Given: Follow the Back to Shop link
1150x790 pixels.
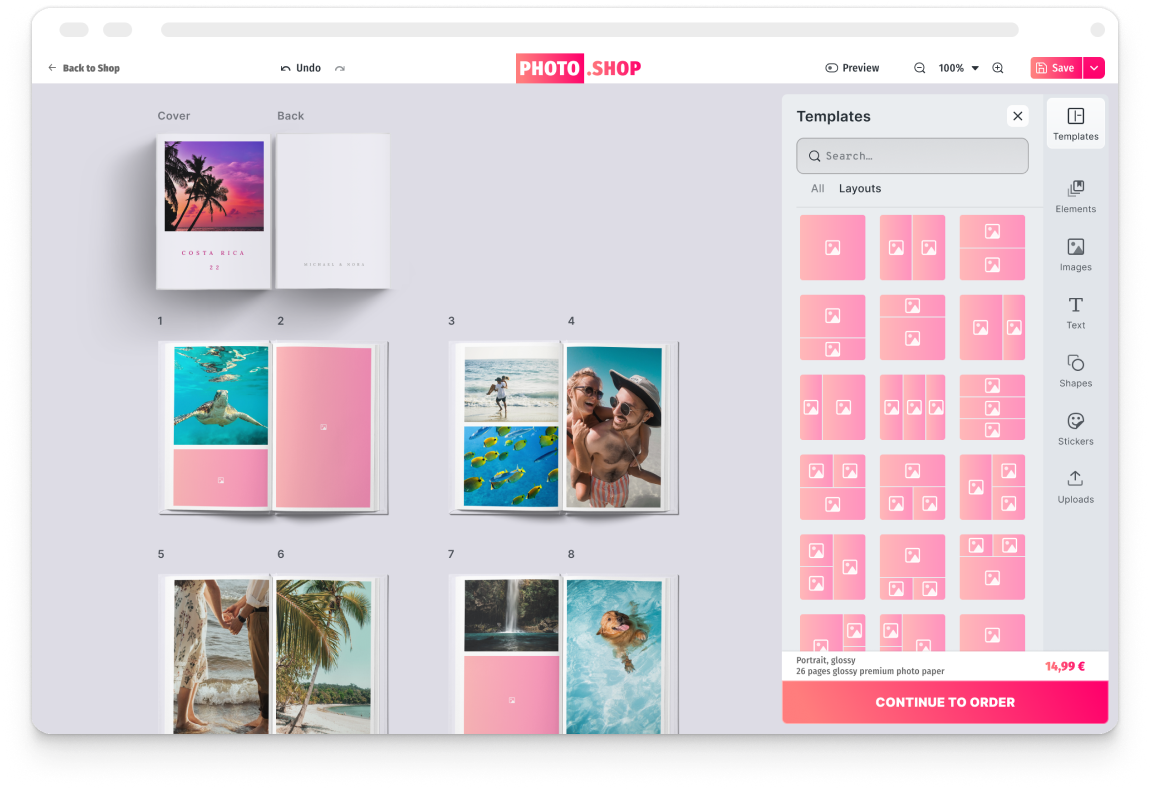Looking at the screenshot, I should pos(84,67).
